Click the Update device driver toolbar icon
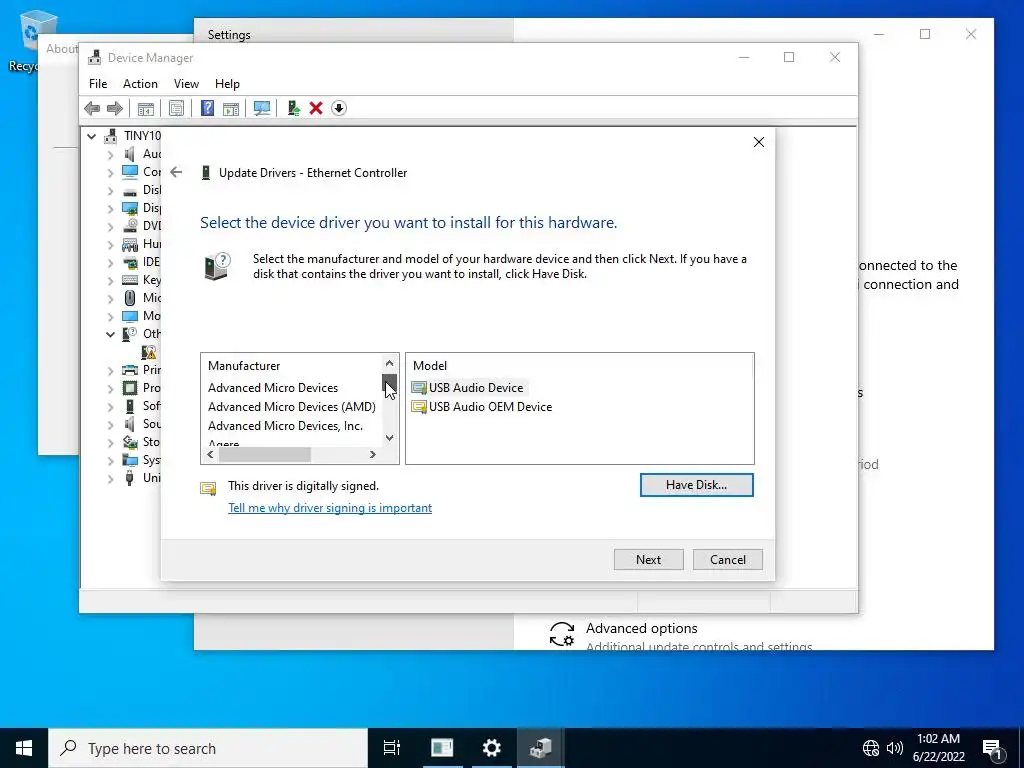Screen dimensions: 1024x768 click(x=293, y=108)
